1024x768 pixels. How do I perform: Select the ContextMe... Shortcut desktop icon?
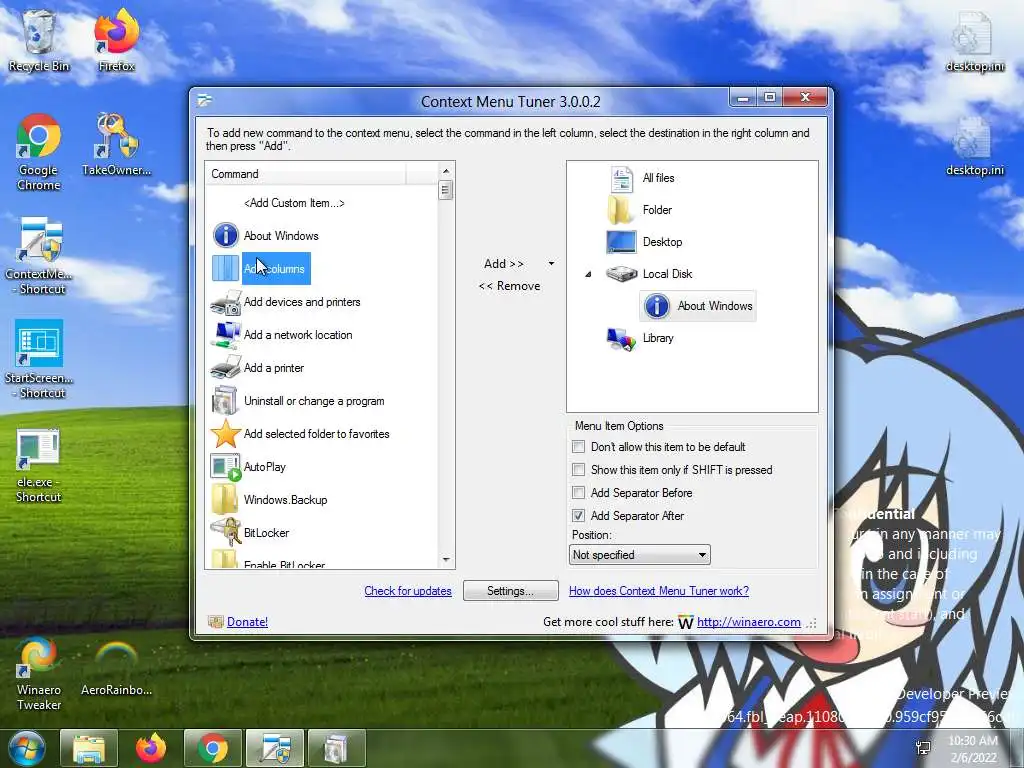click(39, 256)
